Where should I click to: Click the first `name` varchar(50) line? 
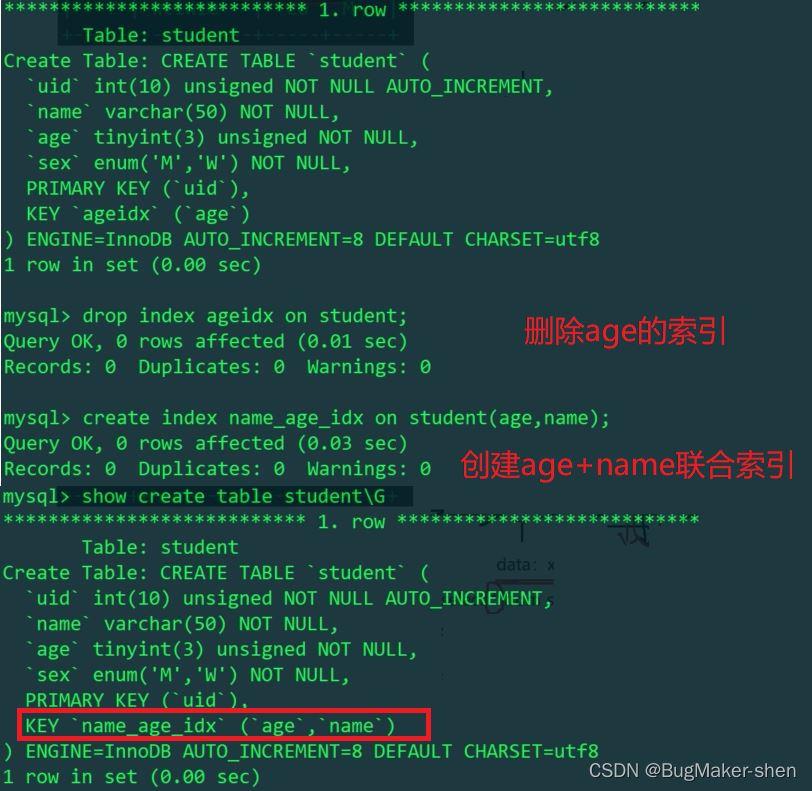click(183, 112)
